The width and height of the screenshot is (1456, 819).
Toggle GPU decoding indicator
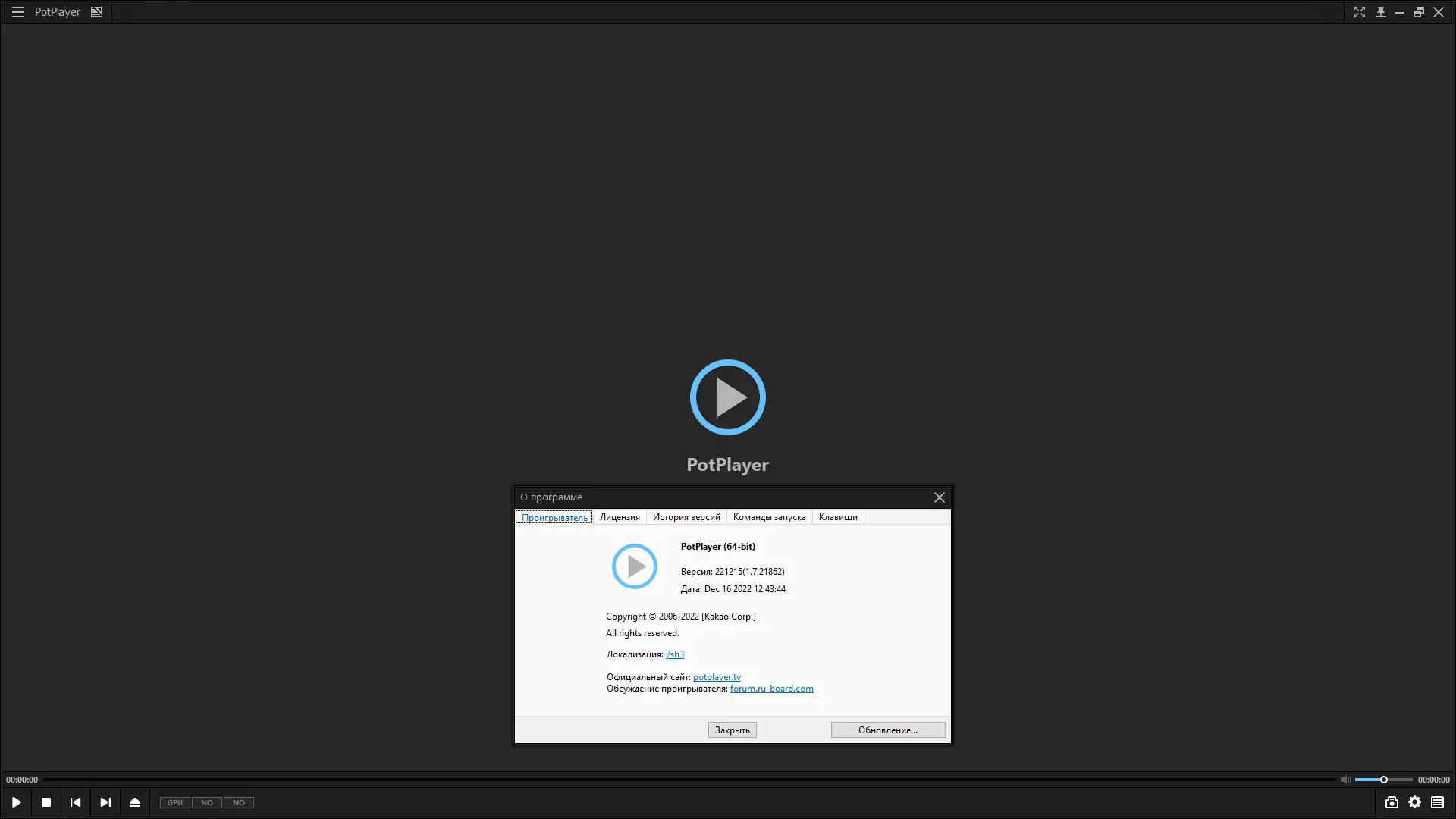pyautogui.click(x=174, y=802)
